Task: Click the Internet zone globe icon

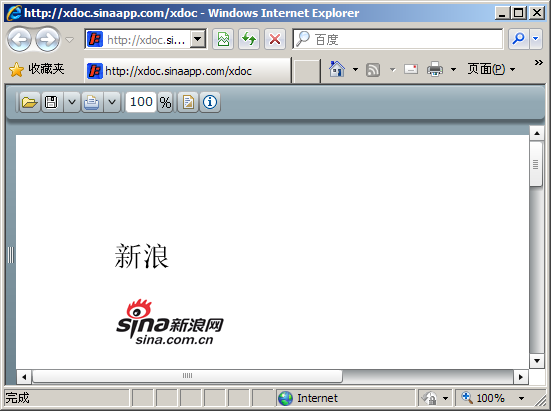Action: point(285,398)
